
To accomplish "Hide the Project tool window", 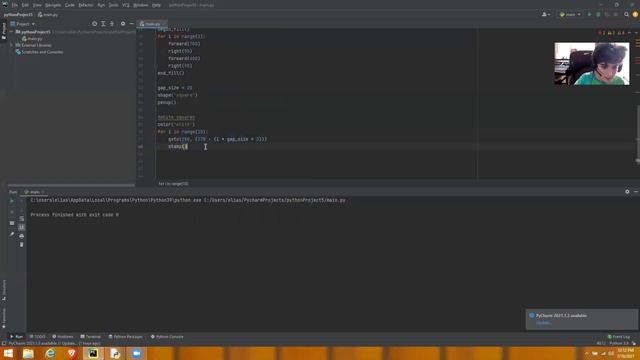I will [x=131, y=24].
